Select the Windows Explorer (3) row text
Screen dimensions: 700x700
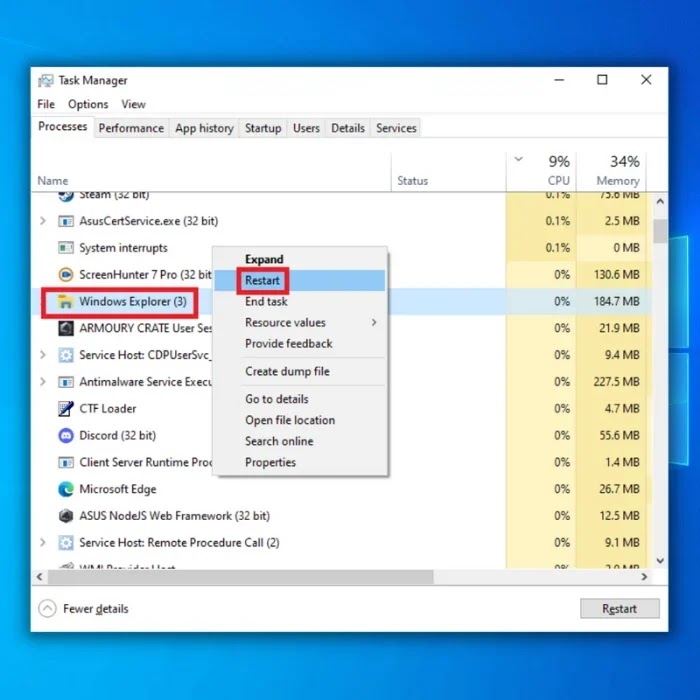pos(133,301)
